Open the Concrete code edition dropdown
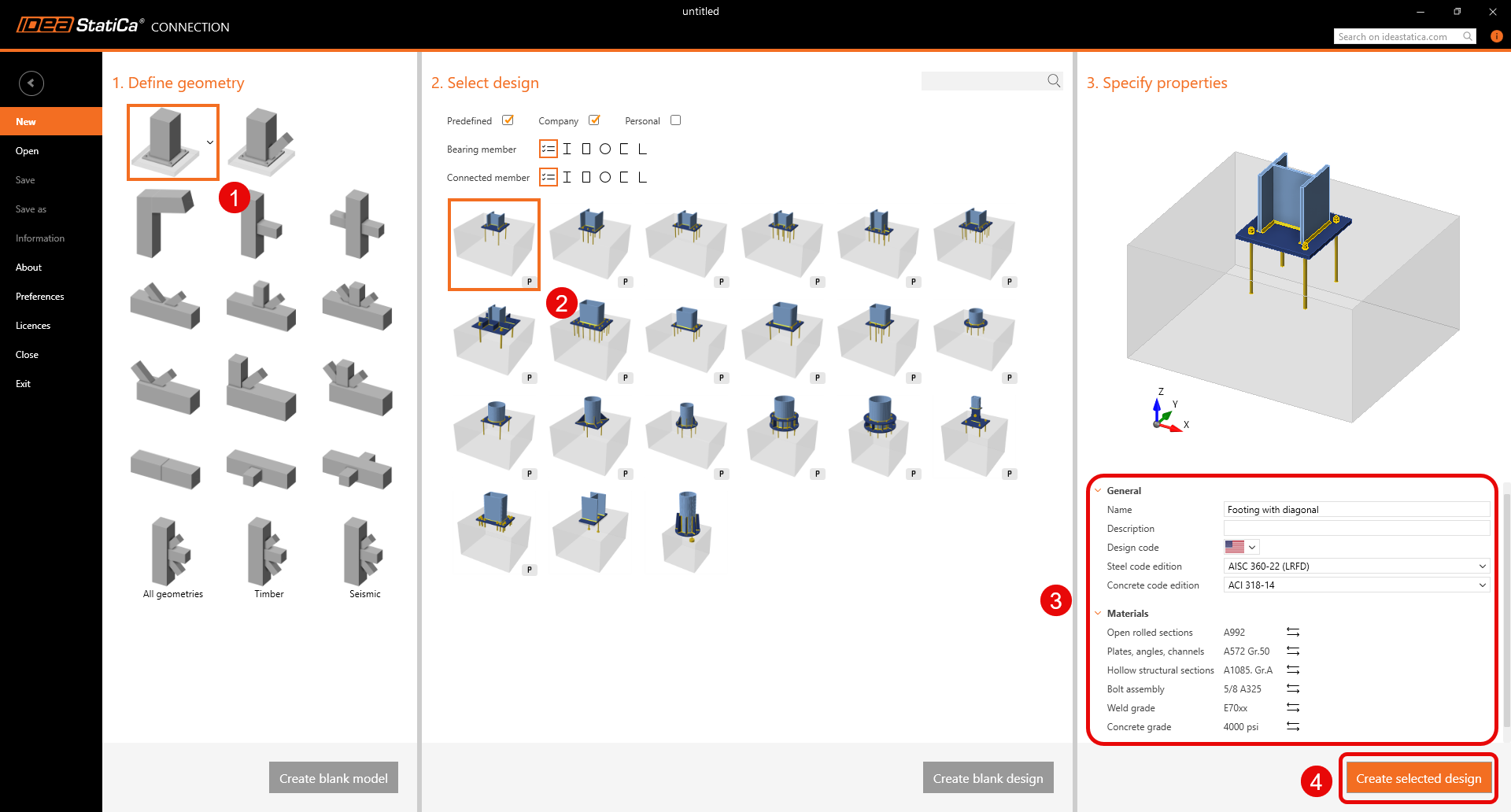Screen dimensions: 1511x812 pos(1357,585)
